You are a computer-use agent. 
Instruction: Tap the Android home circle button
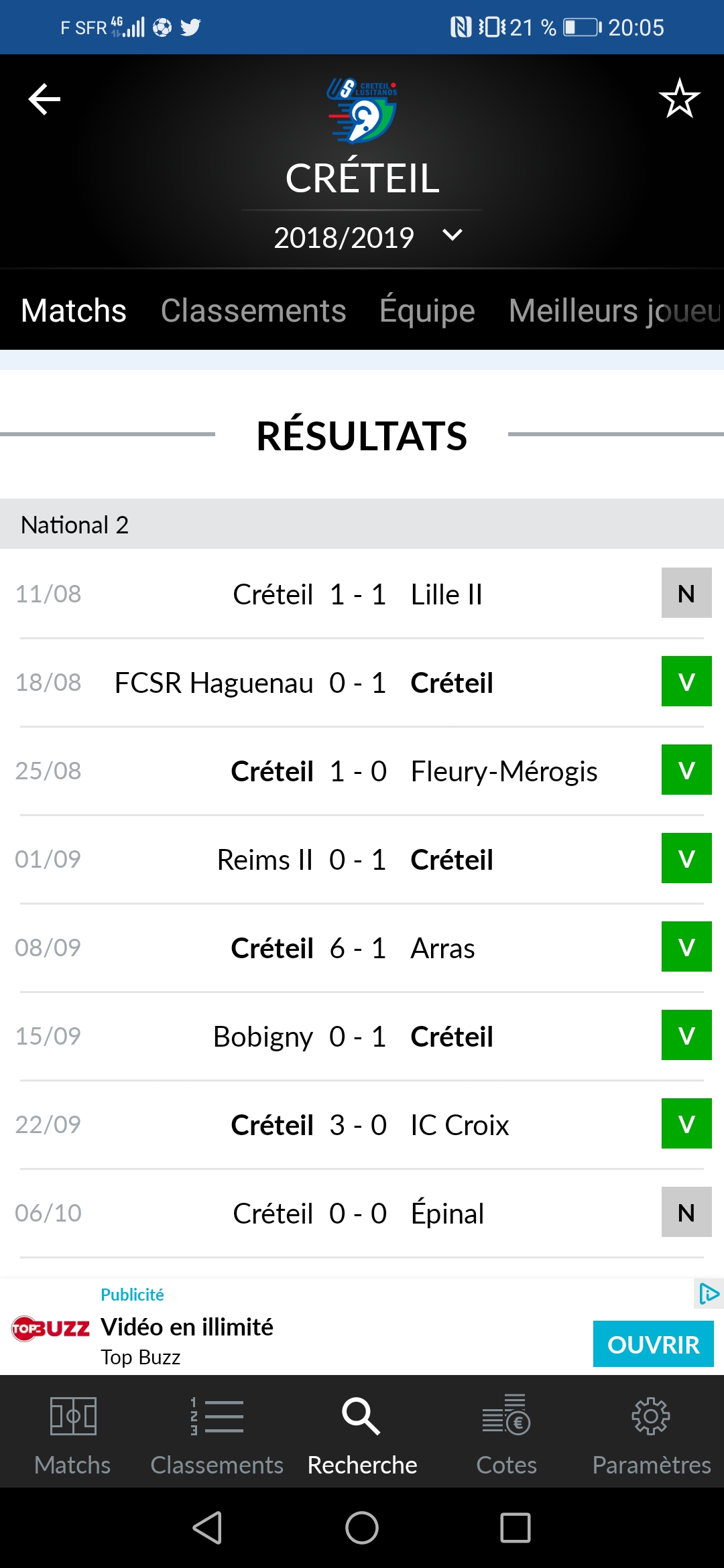[x=362, y=1528]
